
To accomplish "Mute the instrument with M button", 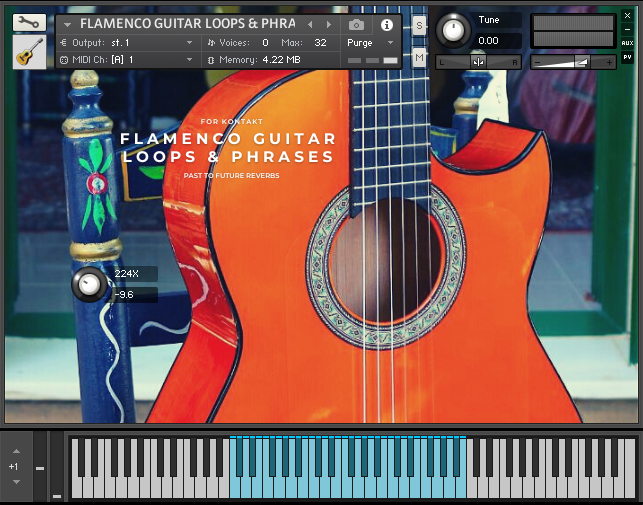I will point(419,58).
